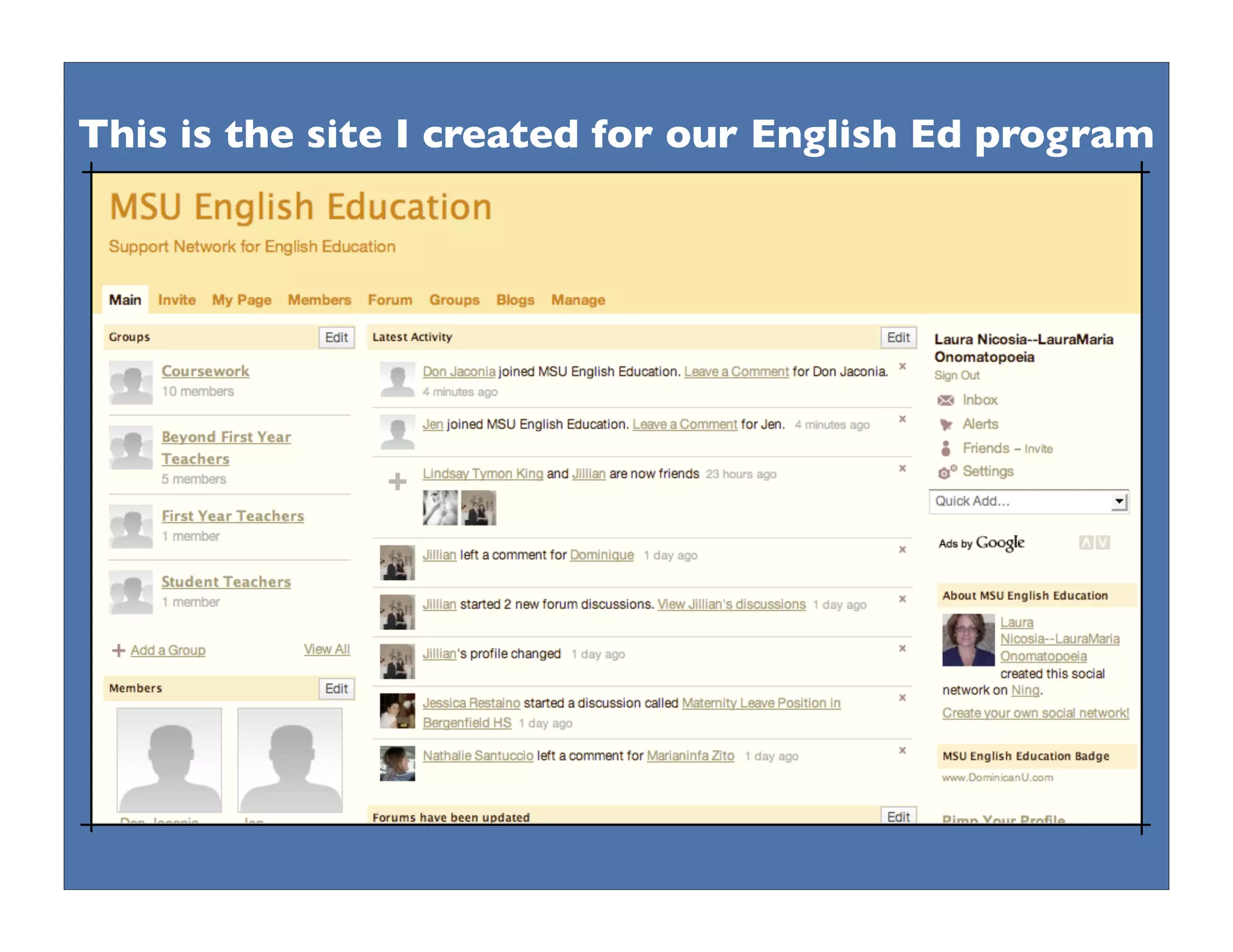This screenshot has height=952, width=1233.
Task: Click the First Year Teachers group icon
Action: [x=131, y=527]
